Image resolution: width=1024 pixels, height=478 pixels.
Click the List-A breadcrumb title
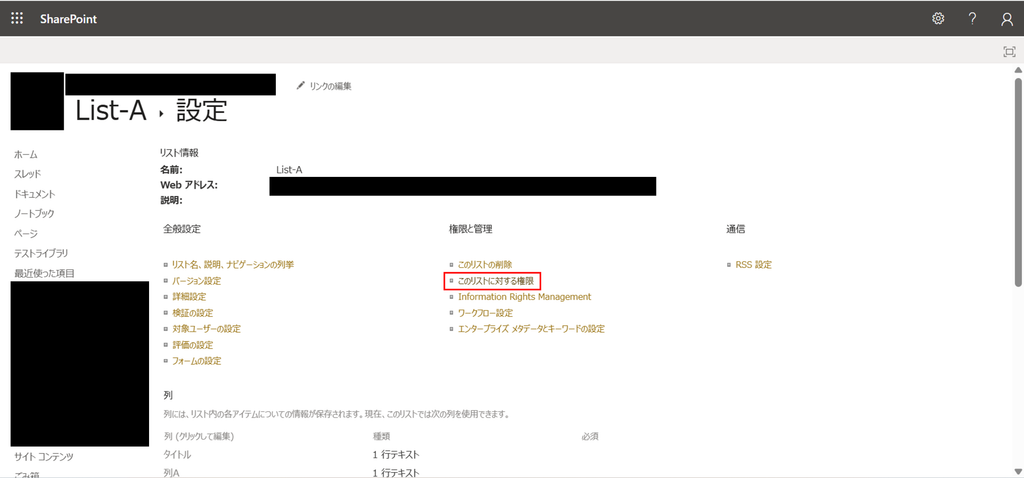click(x=110, y=112)
